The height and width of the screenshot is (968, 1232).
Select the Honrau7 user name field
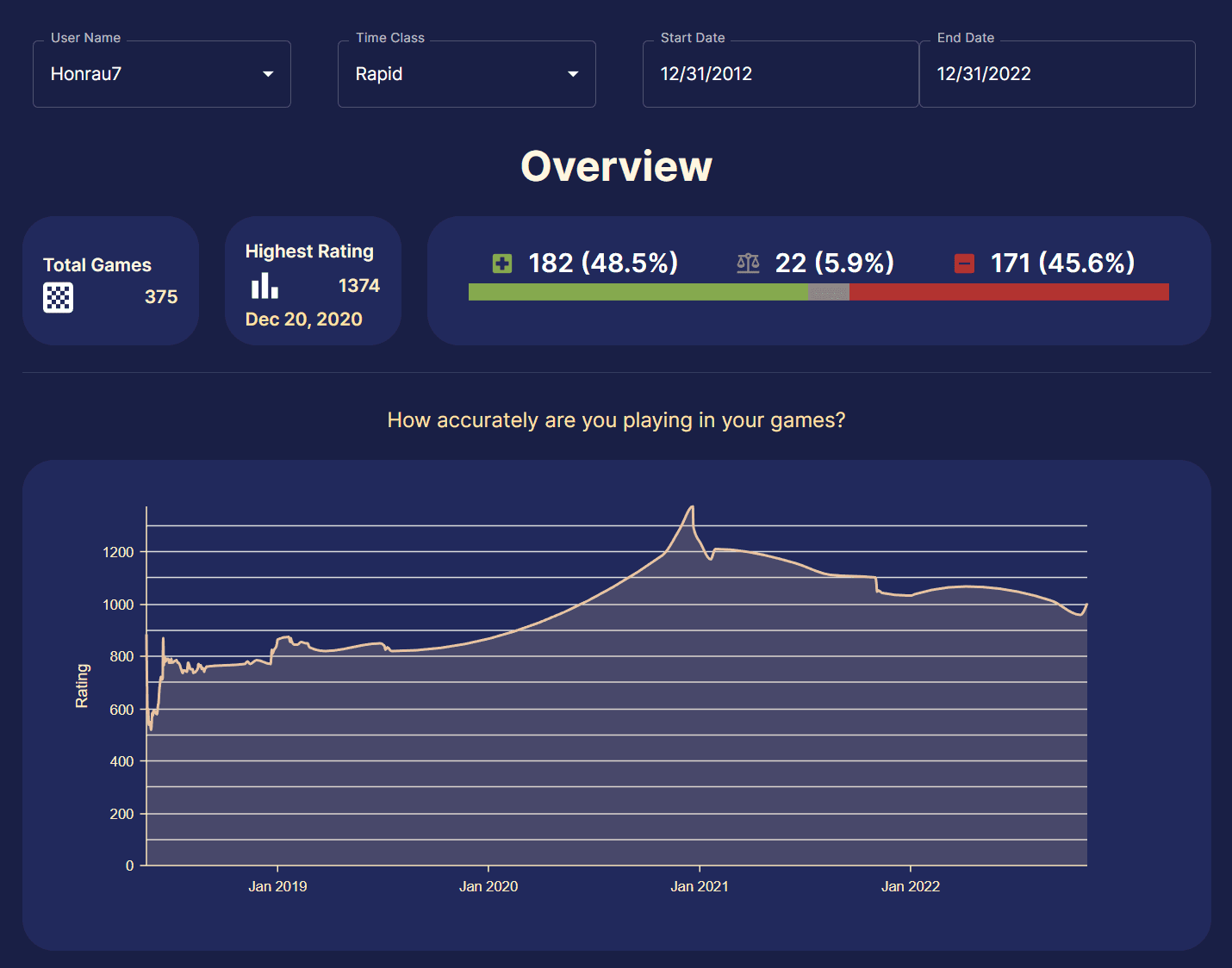[146, 74]
